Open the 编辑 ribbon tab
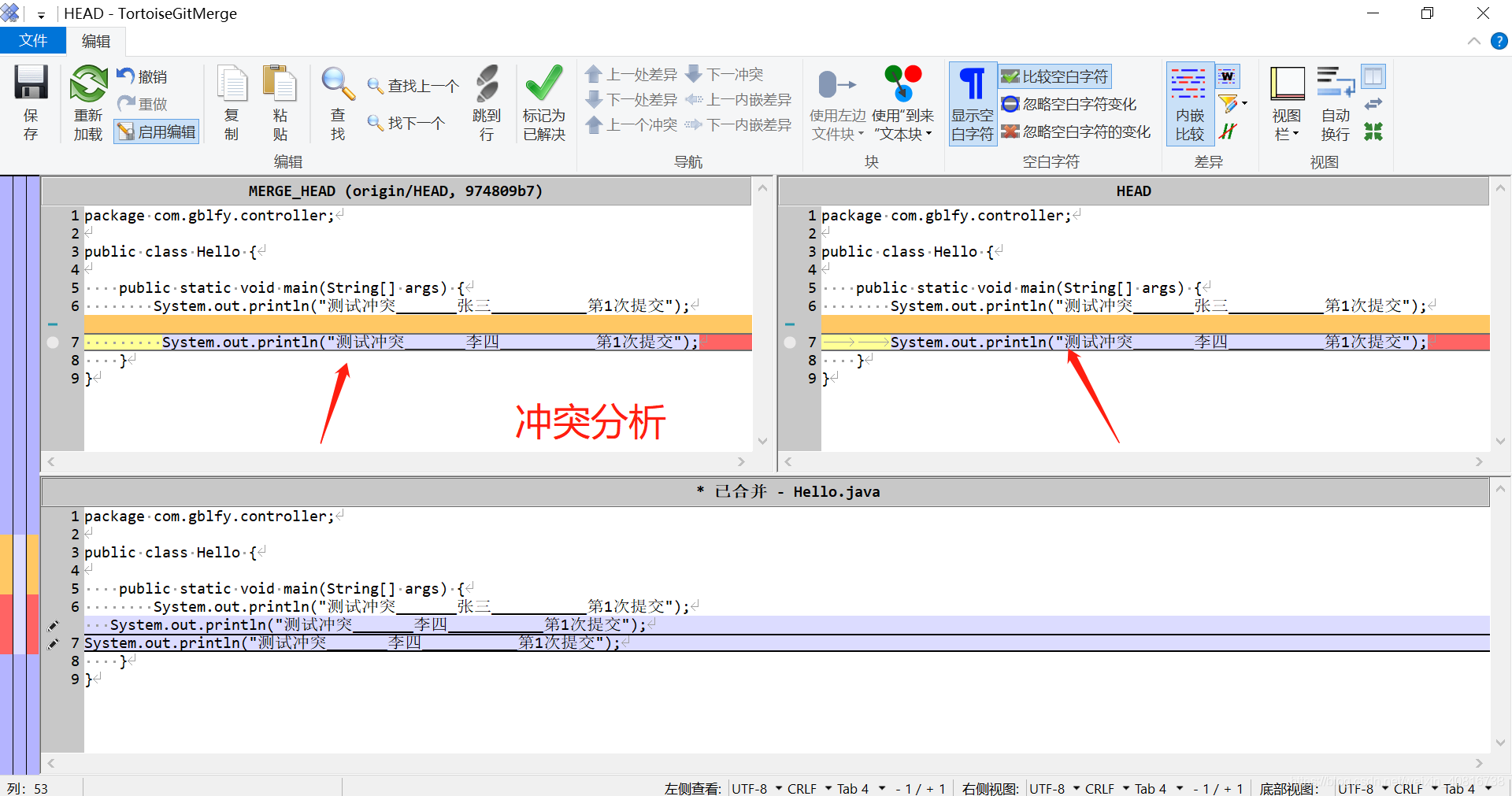 [95, 40]
